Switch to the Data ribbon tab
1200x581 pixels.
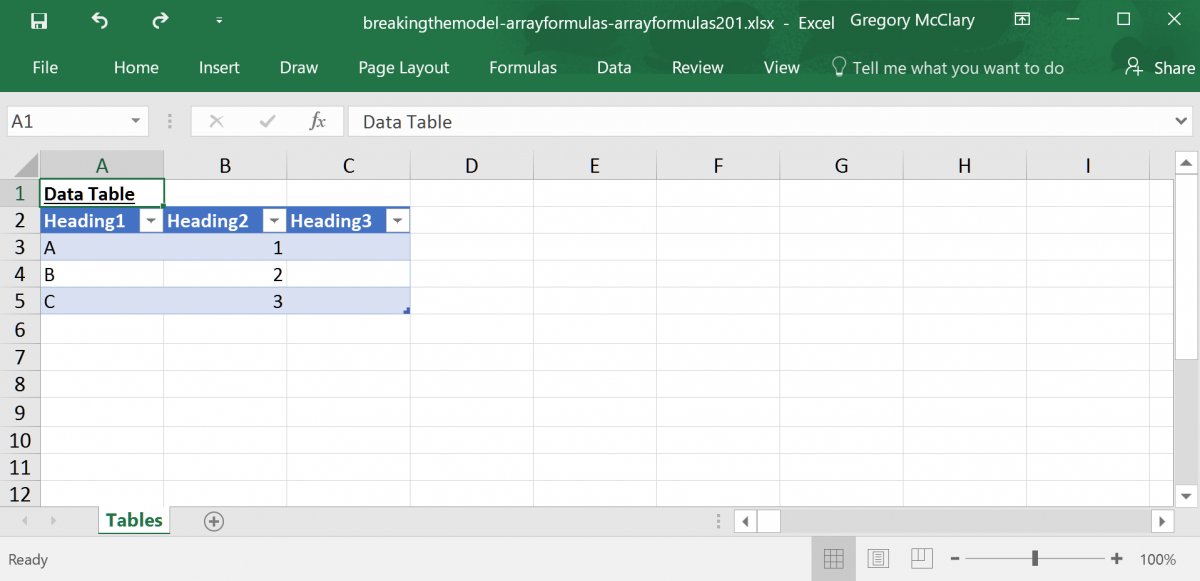[x=613, y=67]
